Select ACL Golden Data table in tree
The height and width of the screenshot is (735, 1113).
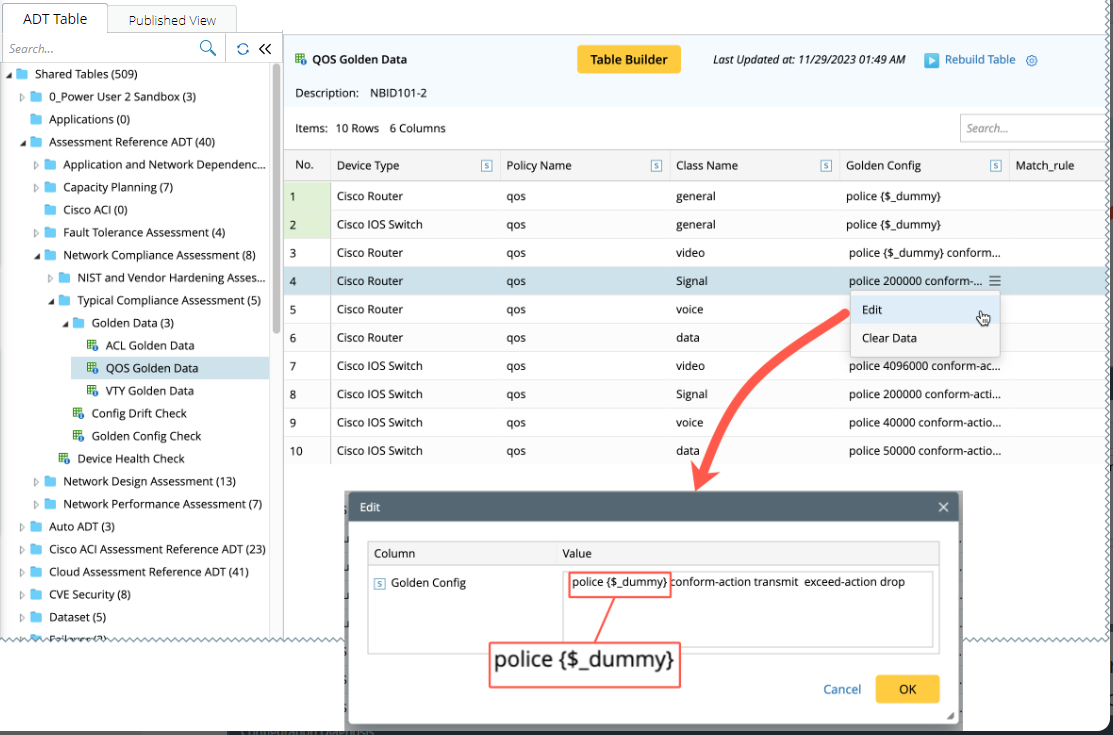pyautogui.click(x=149, y=346)
